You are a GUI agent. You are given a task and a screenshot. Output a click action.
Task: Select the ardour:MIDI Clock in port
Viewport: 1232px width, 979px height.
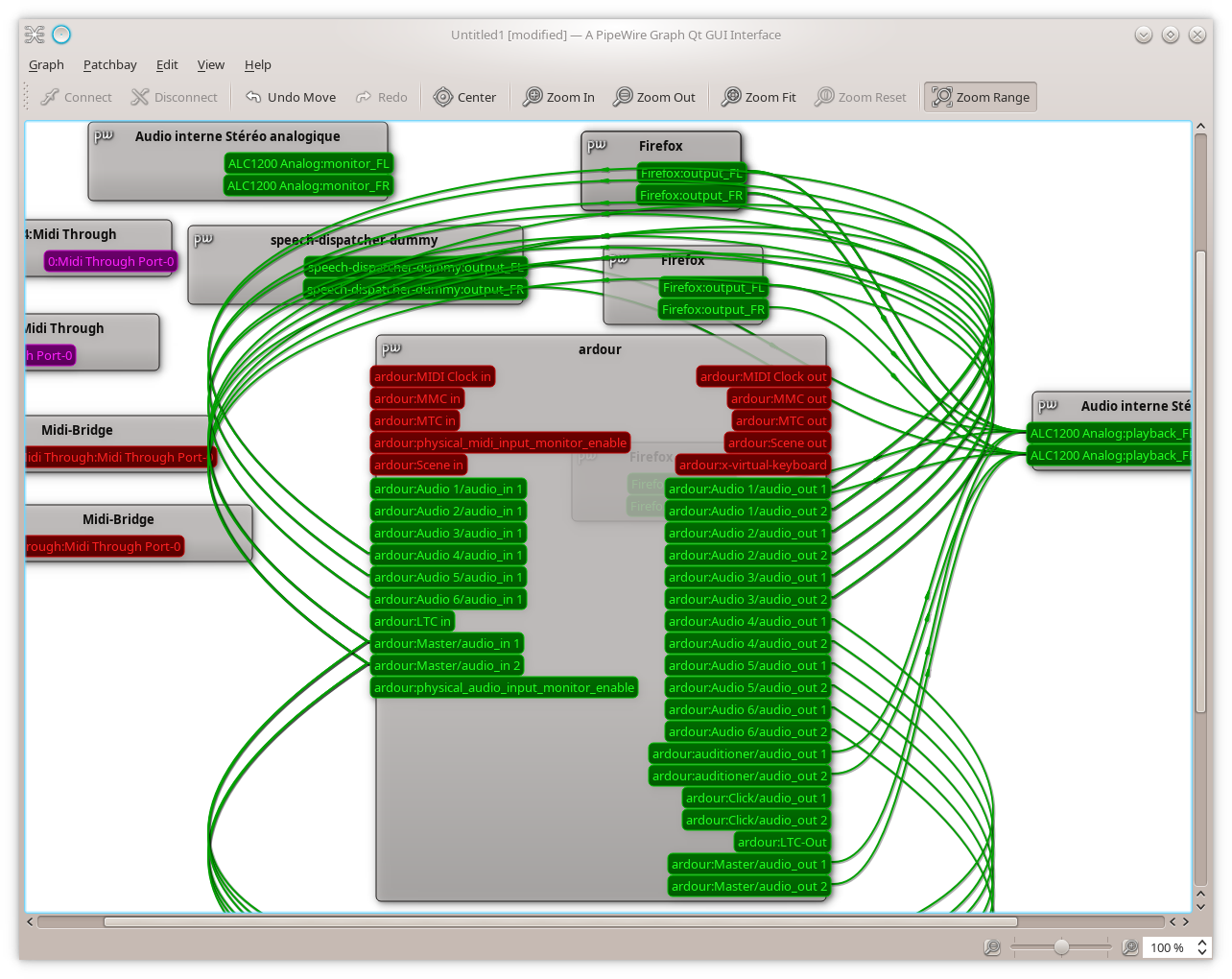[x=433, y=377]
